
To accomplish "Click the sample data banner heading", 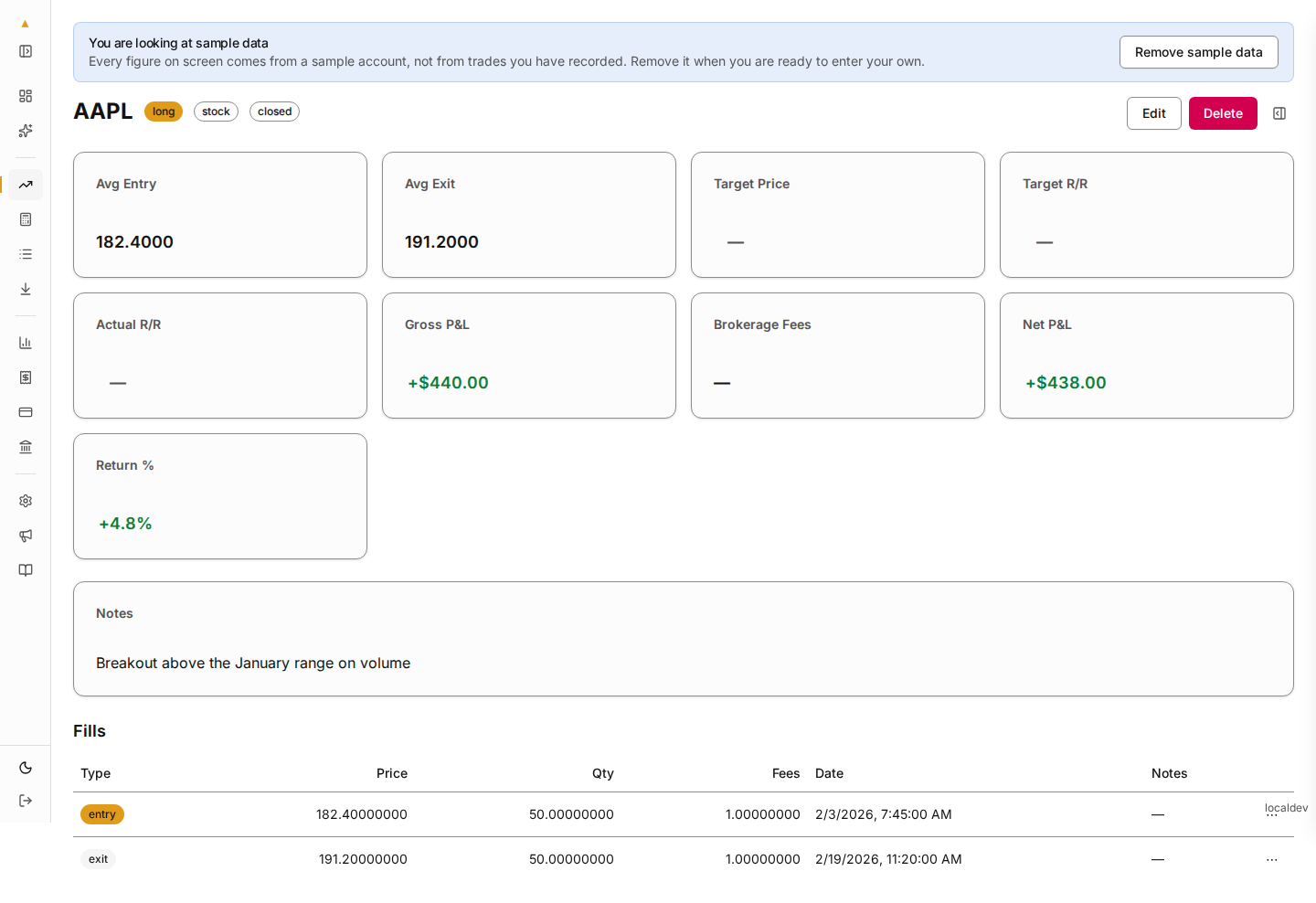I will pos(178,43).
